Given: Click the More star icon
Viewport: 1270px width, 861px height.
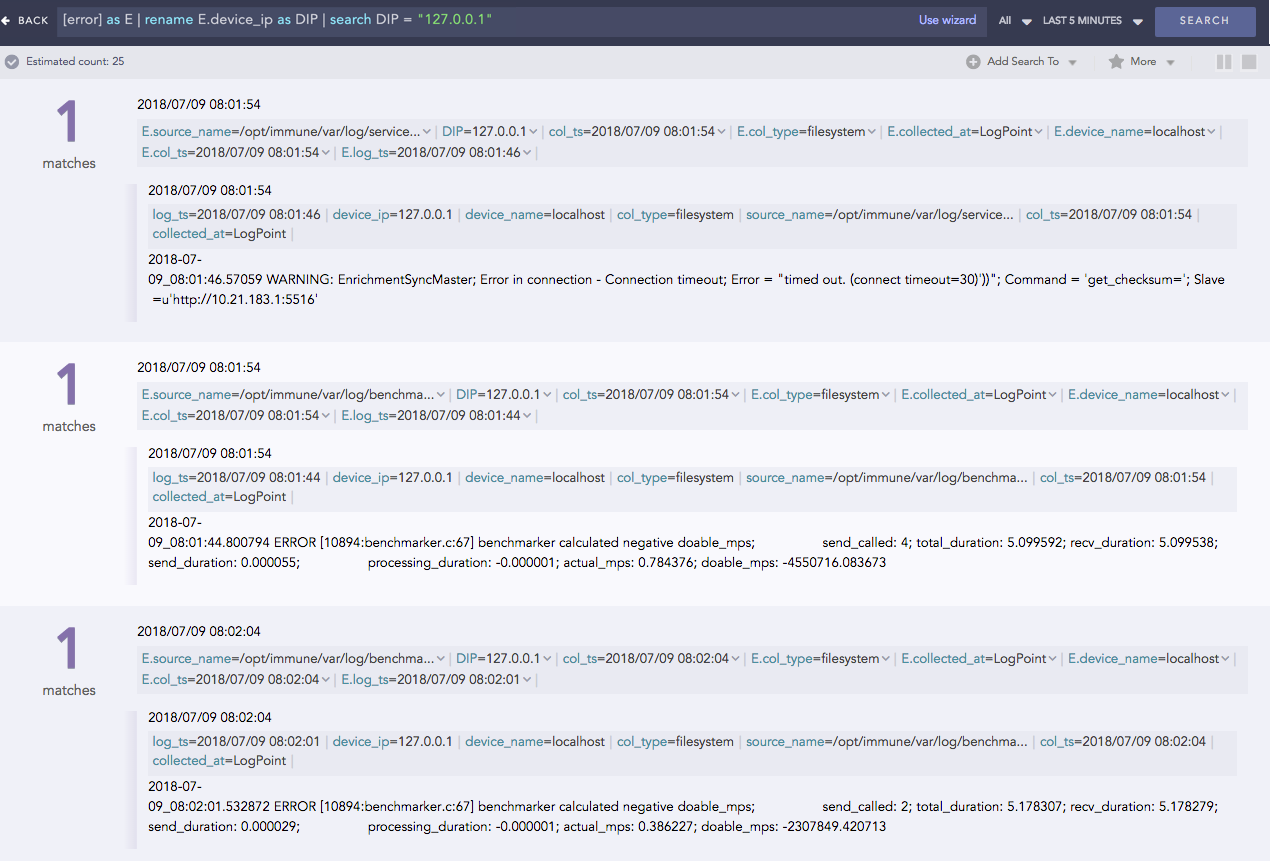Looking at the screenshot, I should [1117, 61].
